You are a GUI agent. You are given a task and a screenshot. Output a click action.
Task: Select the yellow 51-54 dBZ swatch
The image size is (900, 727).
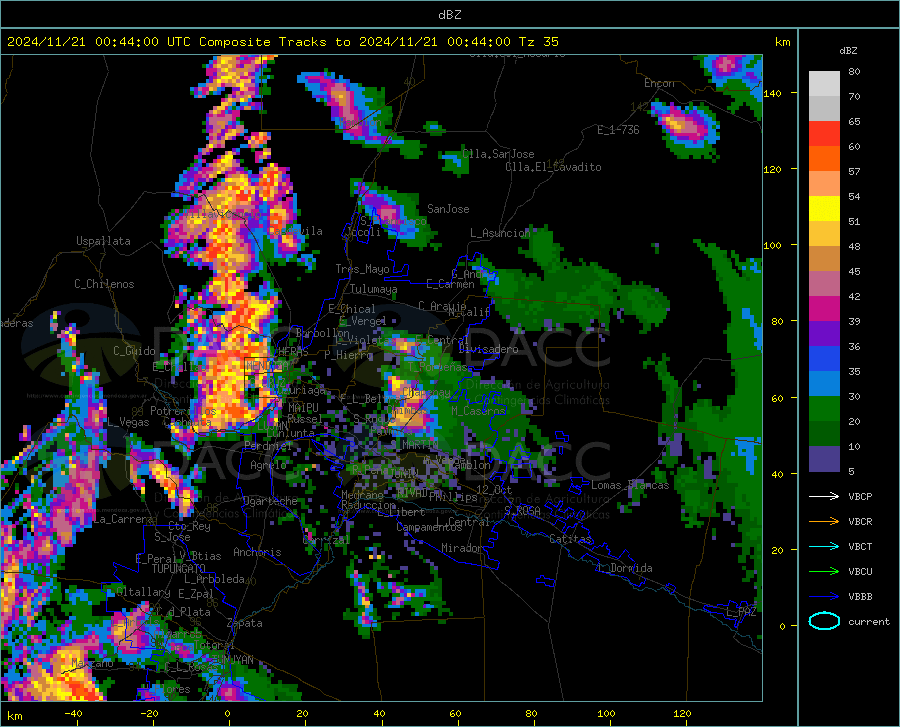tap(824, 209)
